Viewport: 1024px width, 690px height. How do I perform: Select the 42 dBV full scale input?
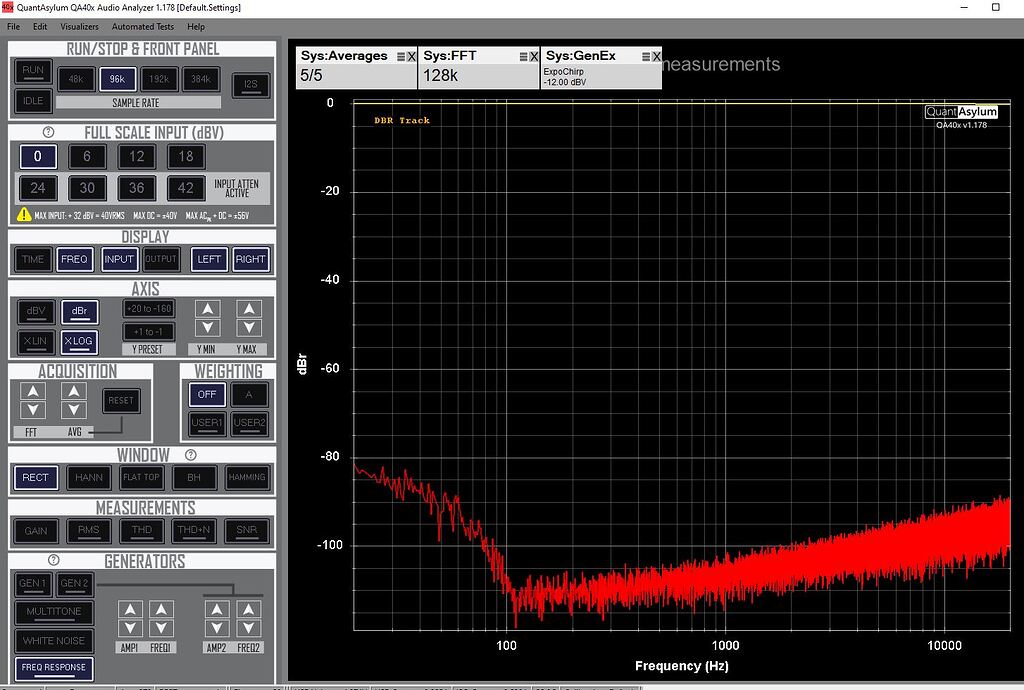[x=185, y=188]
